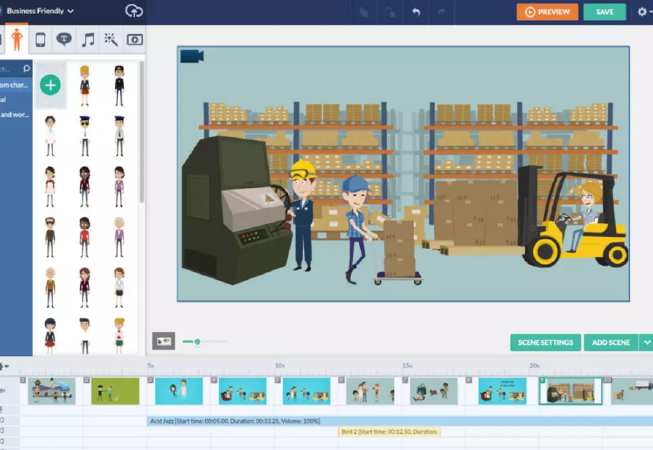Open the ADD SCENE dropdown arrow
The image size is (653, 450).
(x=646, y=342)
